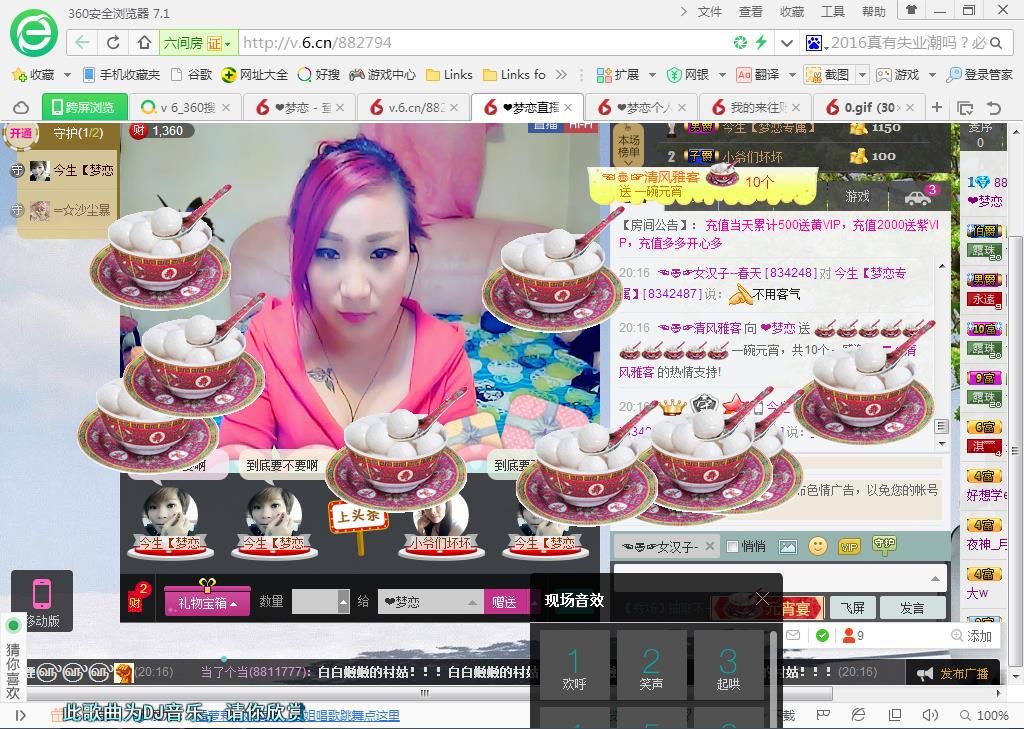Click the 登录管家 login manager icon
The width and height of the screenshot is (1024, 729).
(x=980, y=74)
